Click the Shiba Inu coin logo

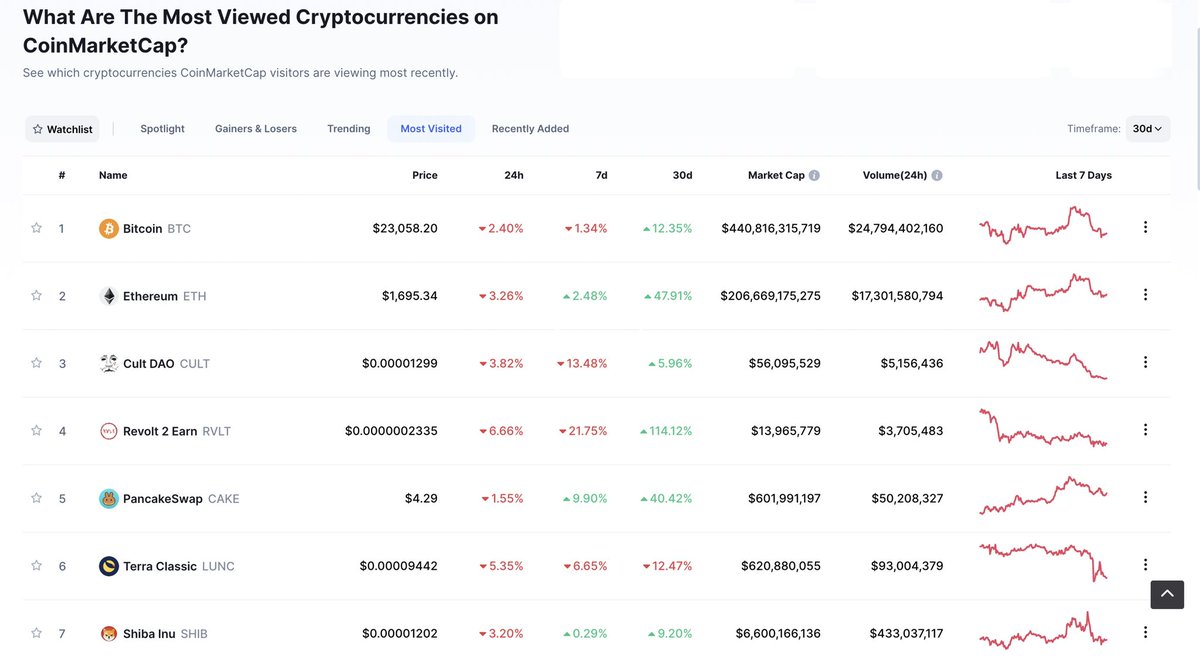coord(109,633)
